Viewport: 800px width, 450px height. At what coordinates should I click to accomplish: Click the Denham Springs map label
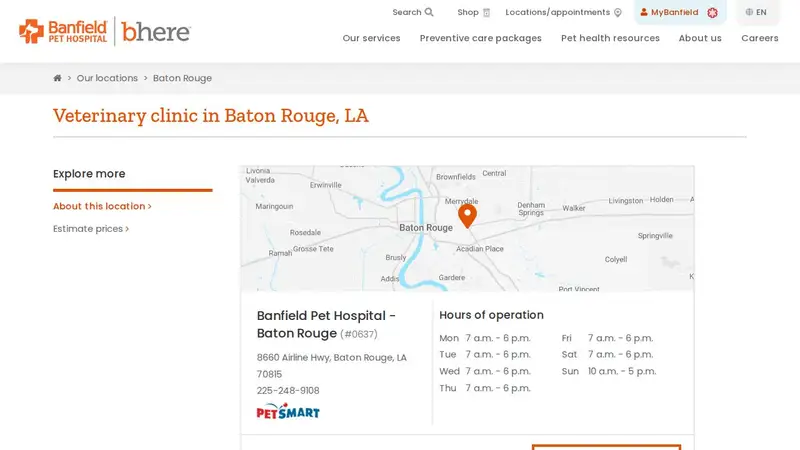coord(531,209)
